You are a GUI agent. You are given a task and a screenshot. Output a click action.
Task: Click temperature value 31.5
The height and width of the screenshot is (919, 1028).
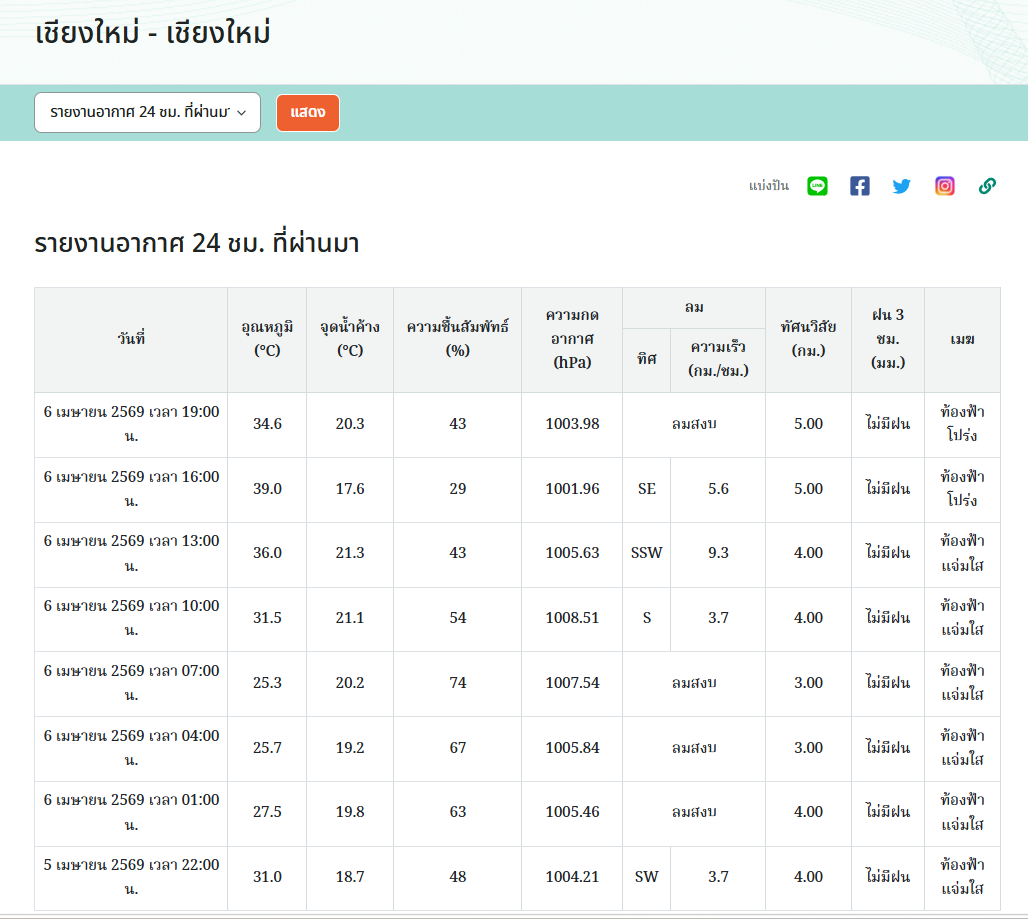coord(267,618)
